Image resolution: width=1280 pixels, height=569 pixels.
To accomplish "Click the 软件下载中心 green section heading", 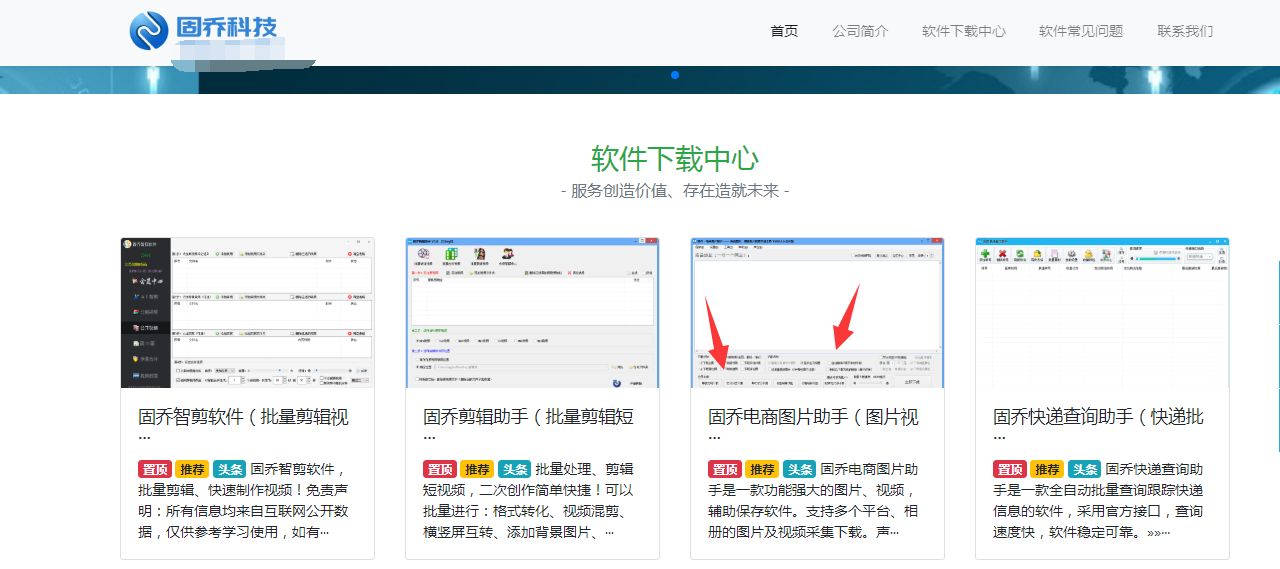I will coord(675,158).
